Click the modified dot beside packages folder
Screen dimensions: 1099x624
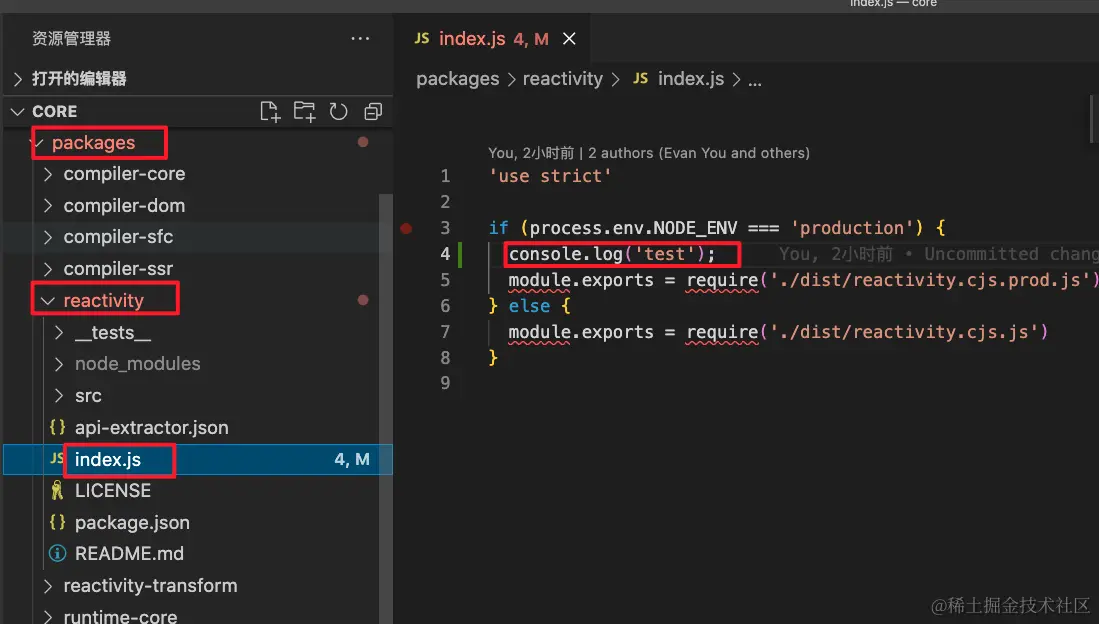(x=363, y=142)
